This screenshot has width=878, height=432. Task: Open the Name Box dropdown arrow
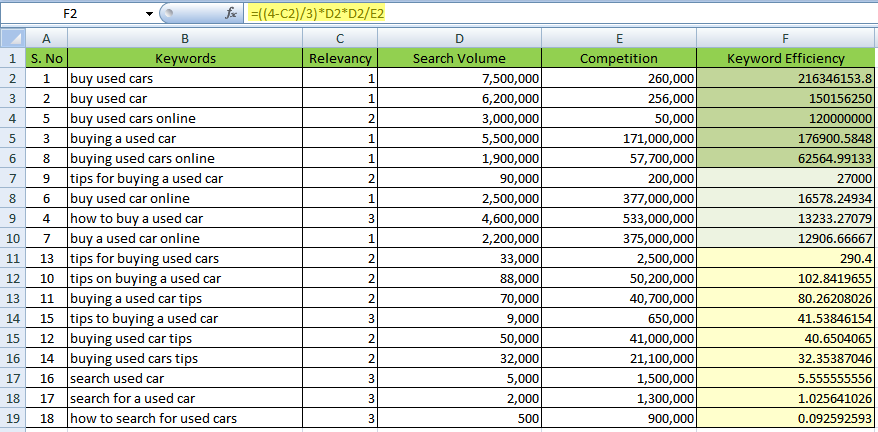click(149, 14)
